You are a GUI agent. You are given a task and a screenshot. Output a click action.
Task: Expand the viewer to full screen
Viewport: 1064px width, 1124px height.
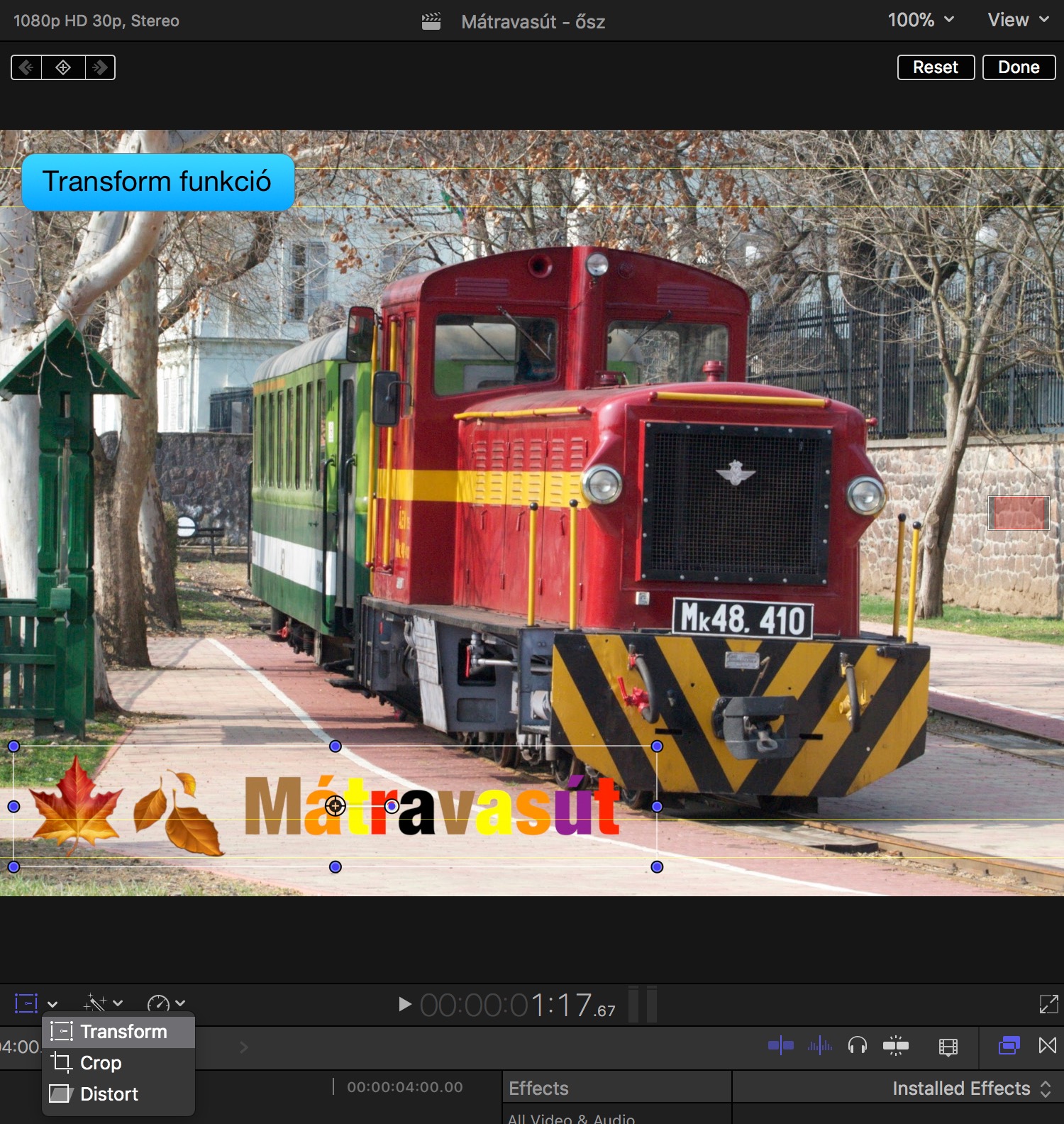[1048, 1003]
